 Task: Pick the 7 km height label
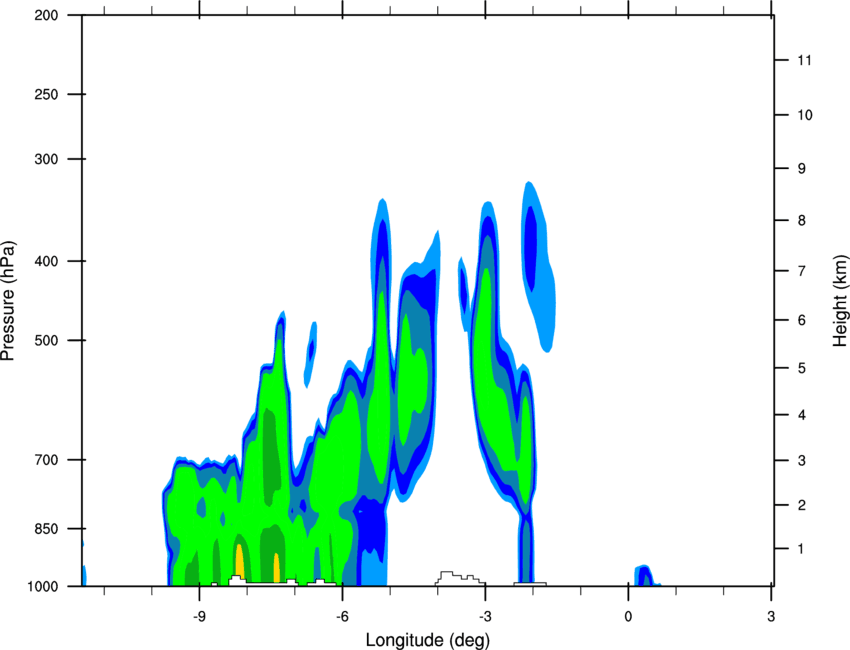(x=801, y=271)
